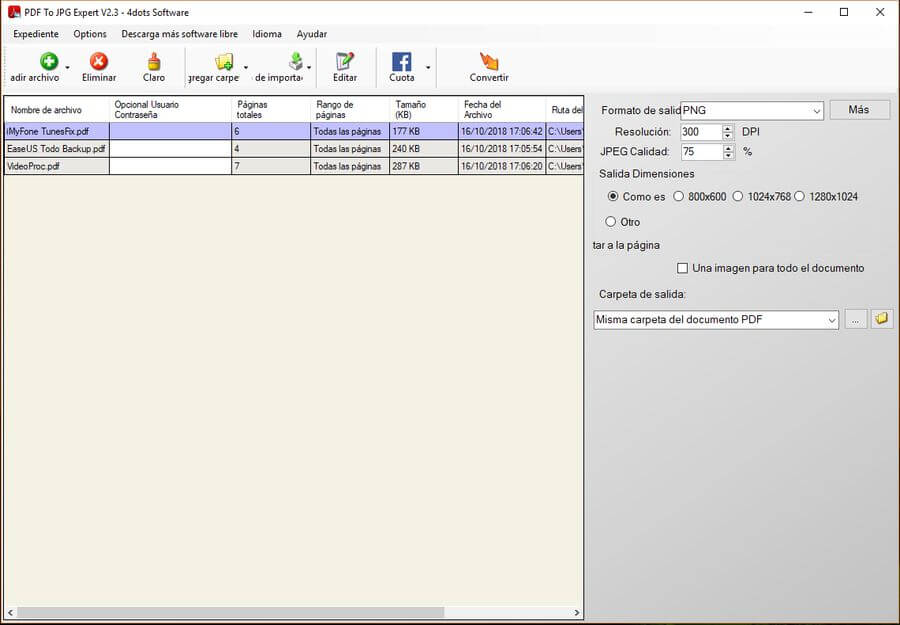Click total pages cell showing 7
Screen dimensions: 900x625
271,166
